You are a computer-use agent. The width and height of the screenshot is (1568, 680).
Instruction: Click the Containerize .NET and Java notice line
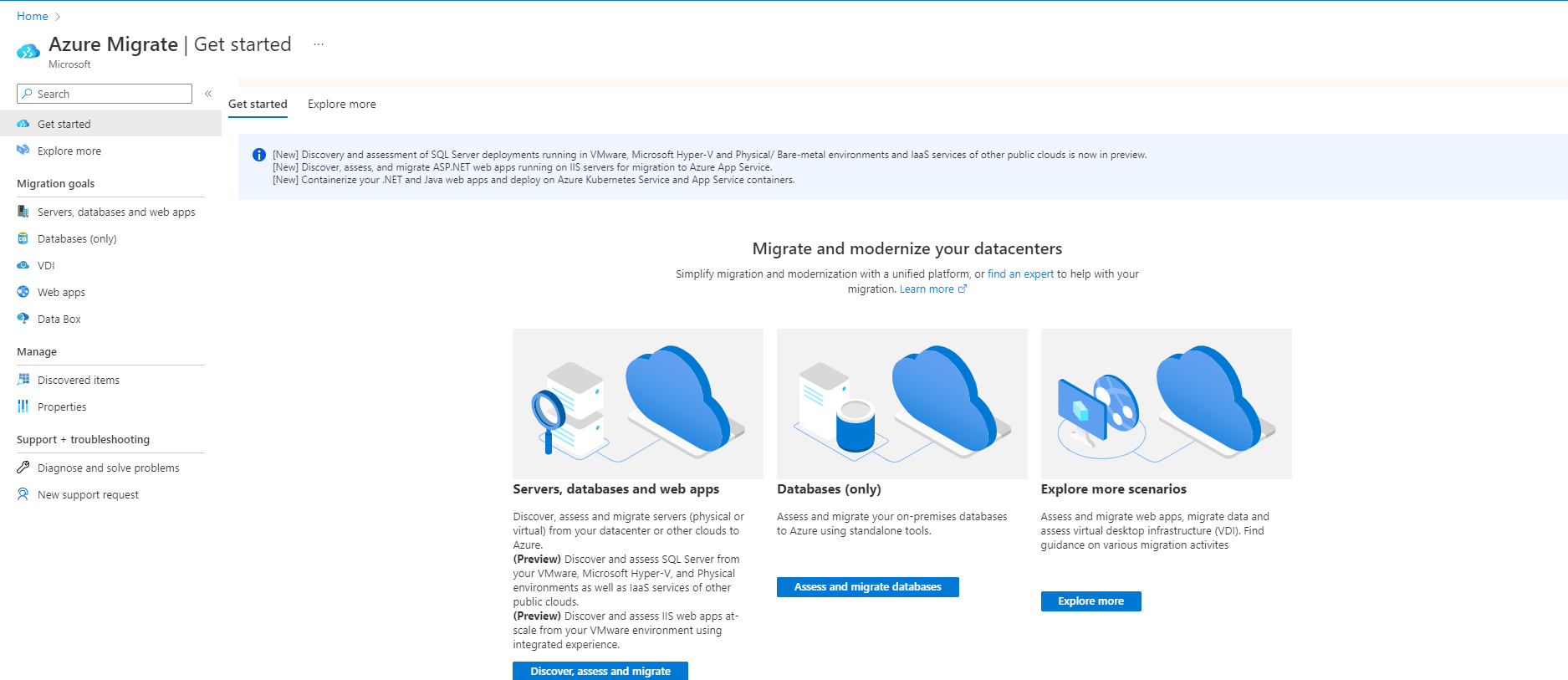click(534, 180)
